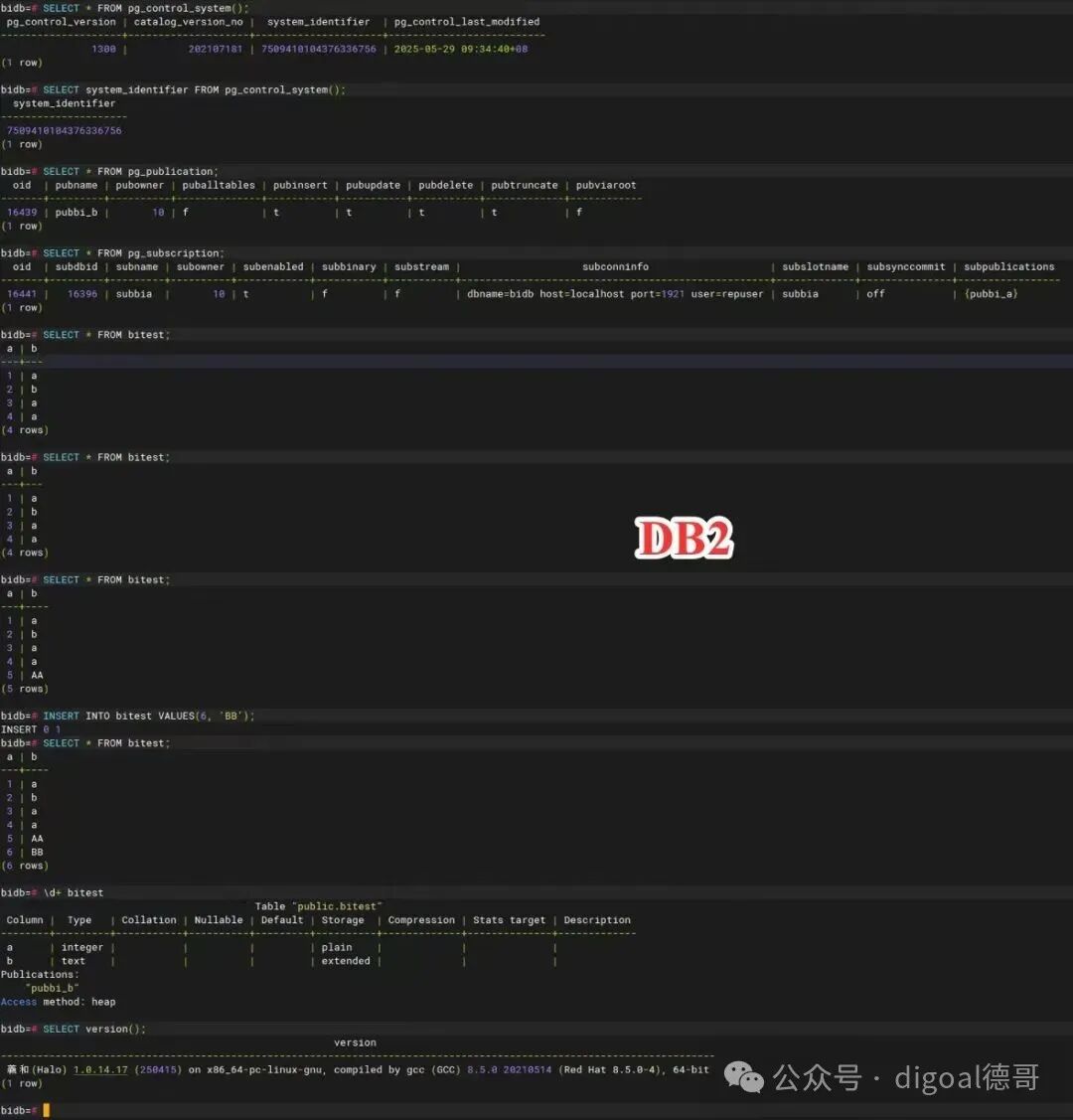The width and height of the screenshot is (1073, 1120).
Task: Click the timestamp '2025-05-29 09:34:40+08'
Action: click(460, 49)
